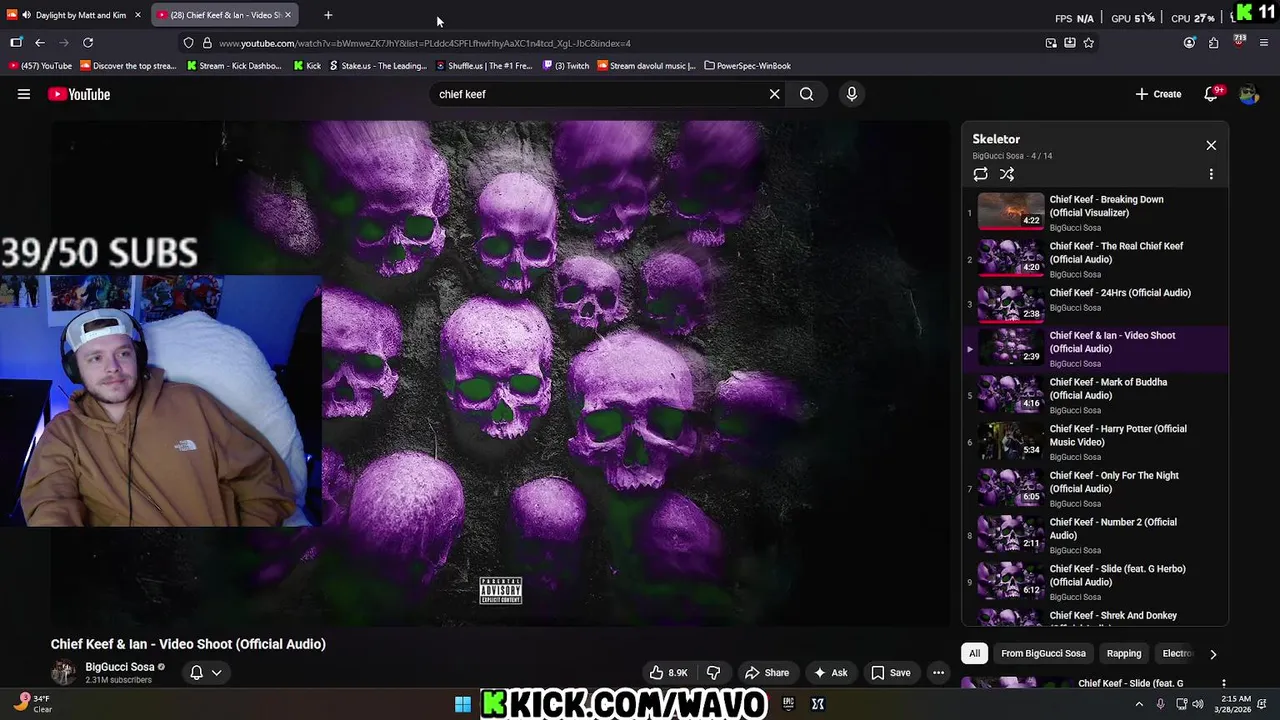
Task: Close the Daylight by Matt and Kim tab
Action: [x=138, y=15]
